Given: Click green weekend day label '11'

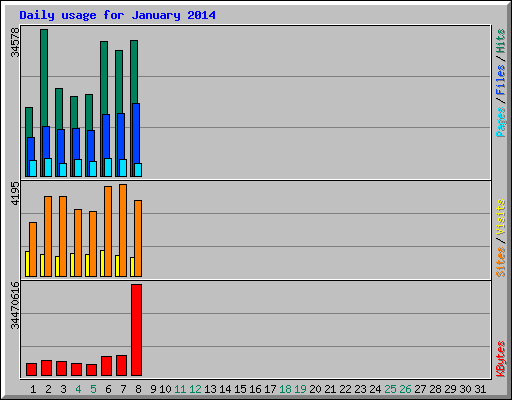Looking at the screenshot, I should point(180,389).
